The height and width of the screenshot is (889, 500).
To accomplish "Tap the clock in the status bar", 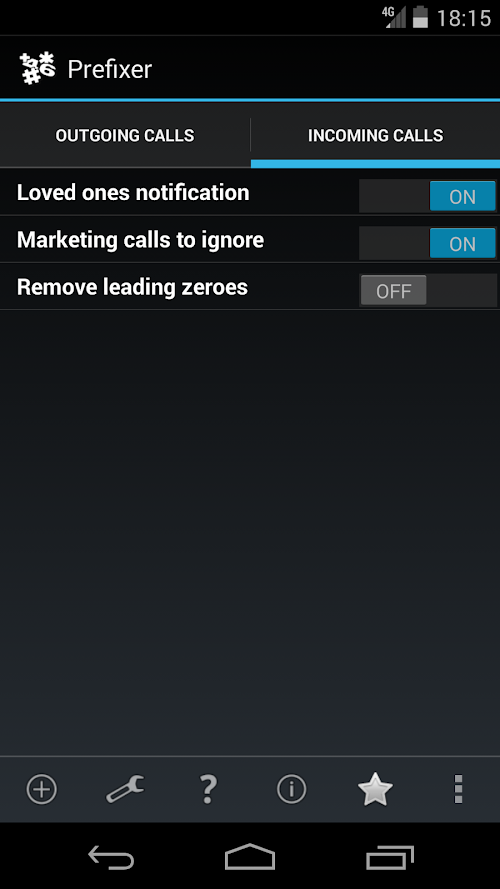I will pos(464,18).
